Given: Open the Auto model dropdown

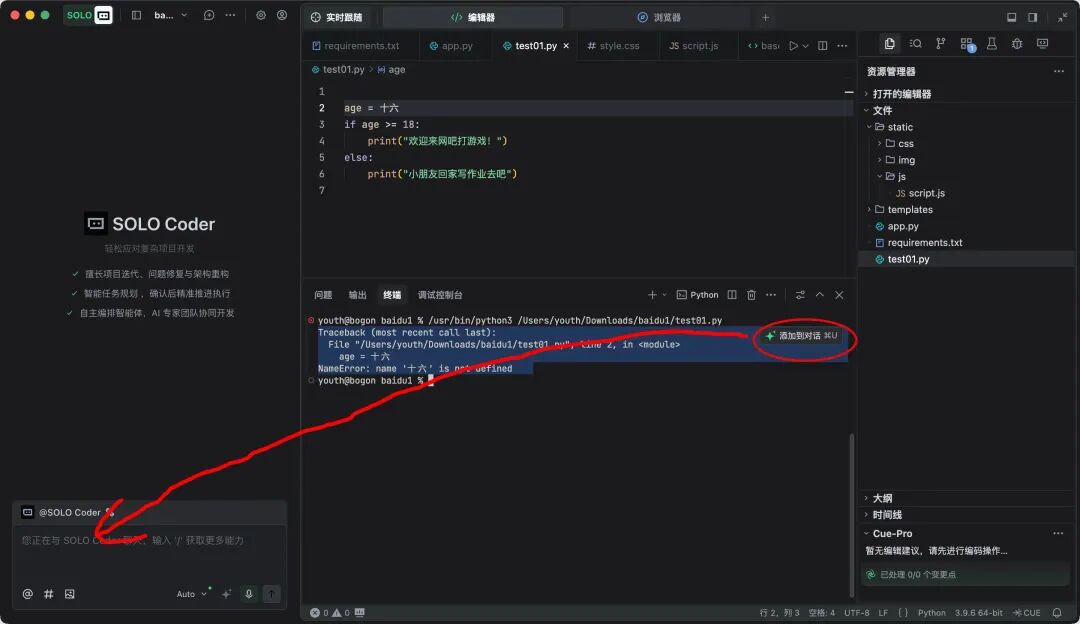Looking at the screenshot, I should pyautogui.click(x=191, y=594).
